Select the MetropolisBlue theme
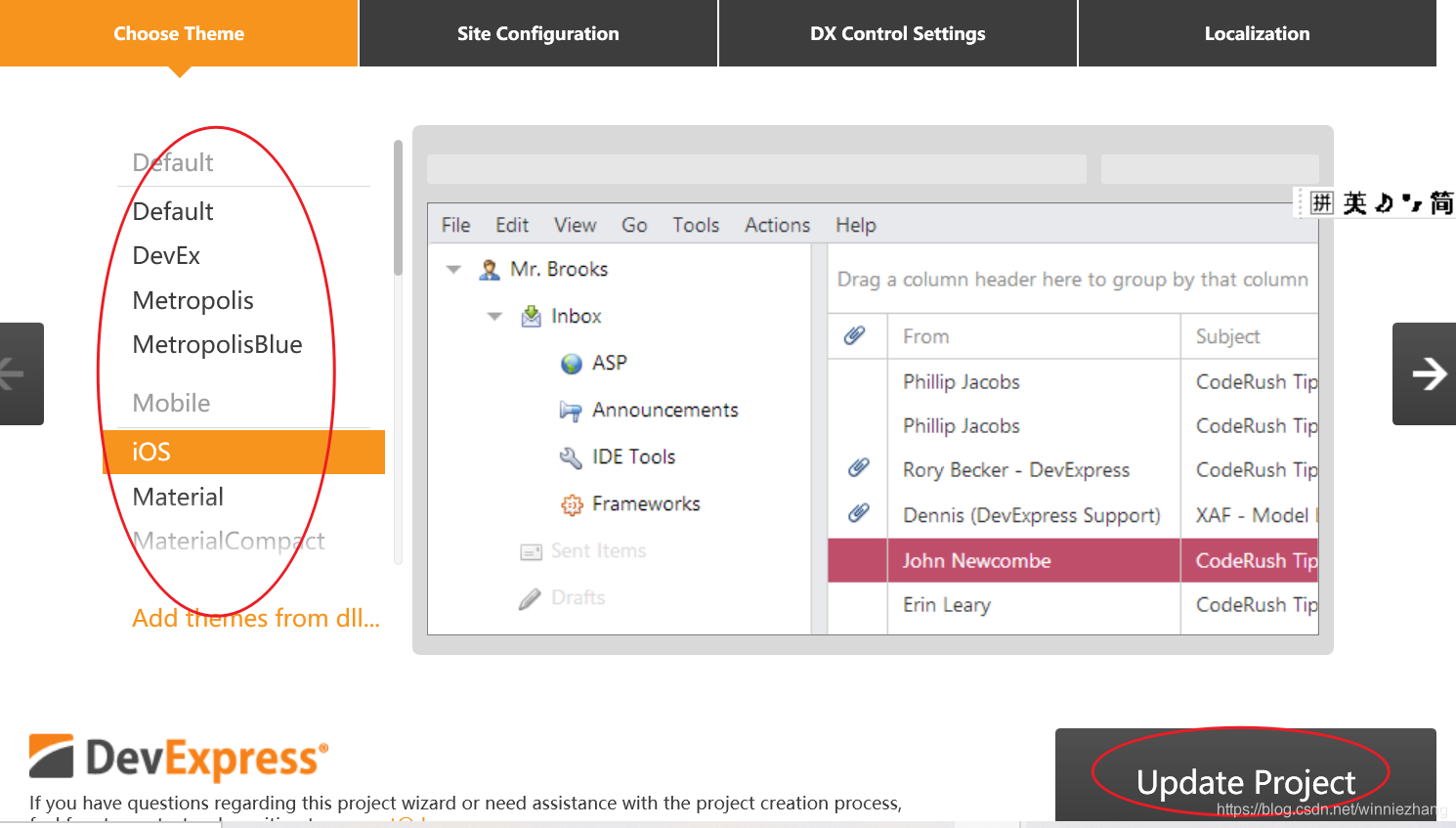The height and width of the screenshot is (828, 1456). (217, 344)
